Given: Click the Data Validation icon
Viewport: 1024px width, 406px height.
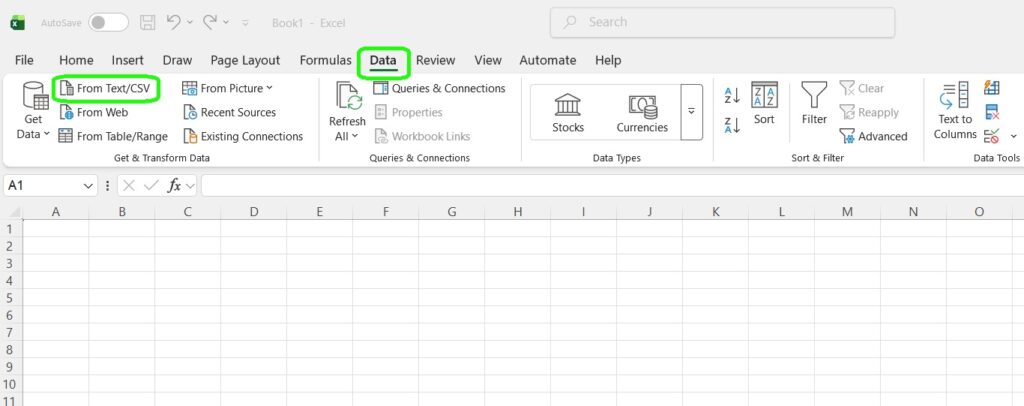Looking at the screenshot, I should click(x=992, y=136).
